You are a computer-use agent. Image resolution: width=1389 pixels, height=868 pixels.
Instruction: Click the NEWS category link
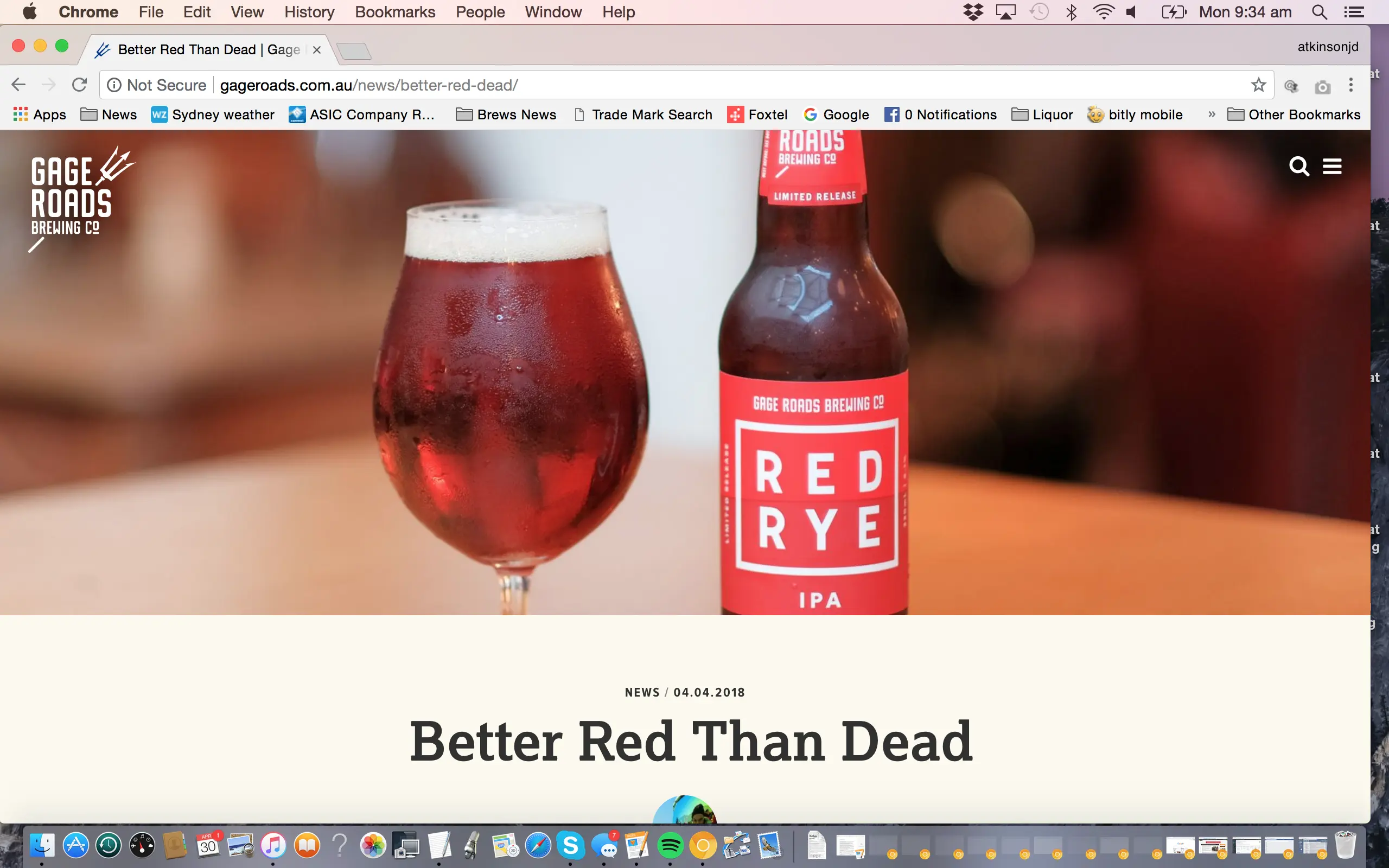pyautogui.click(x=642, y=692)
